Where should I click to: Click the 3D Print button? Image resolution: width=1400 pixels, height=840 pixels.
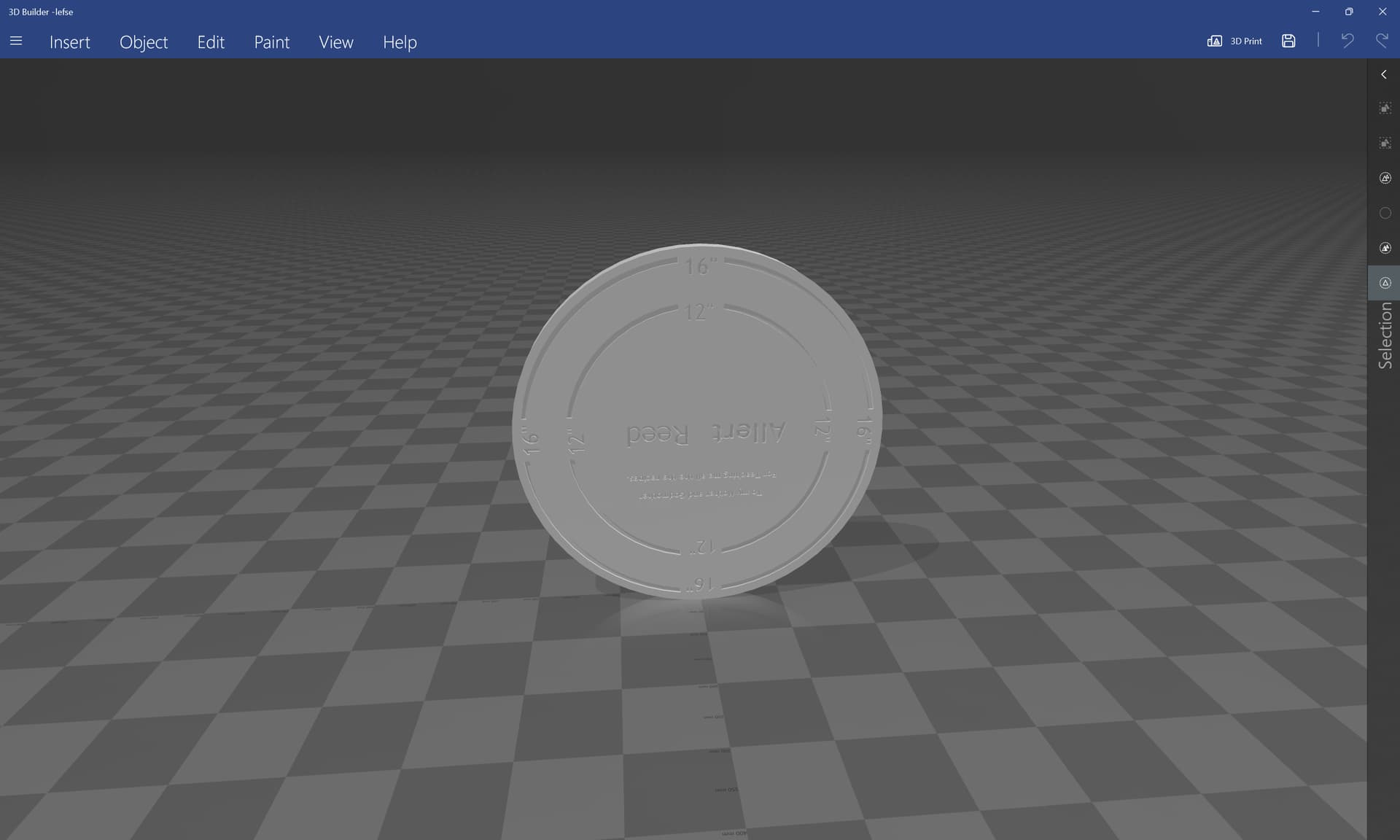pos(1234,42)
